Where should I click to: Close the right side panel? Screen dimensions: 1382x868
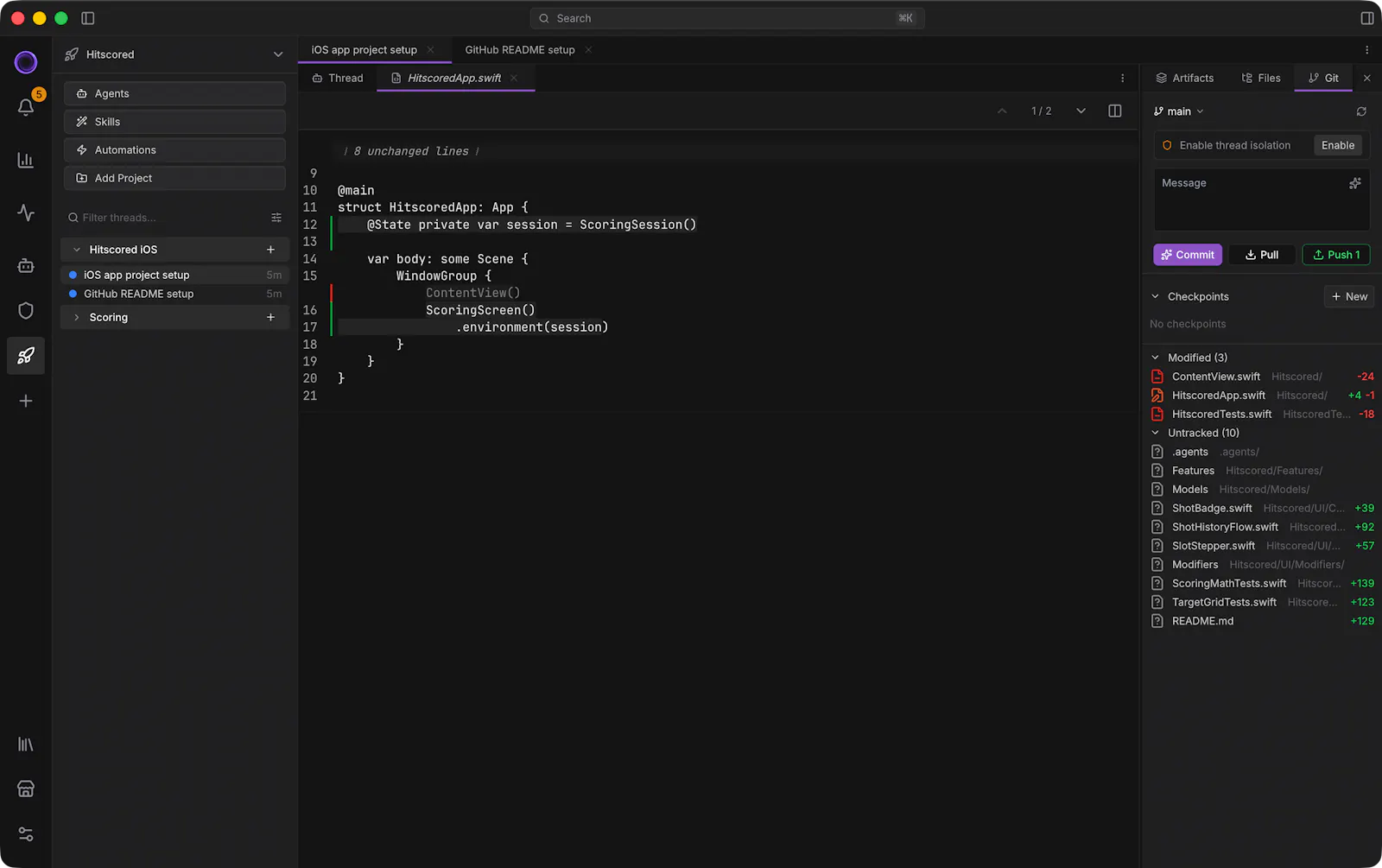point(1367,78)
